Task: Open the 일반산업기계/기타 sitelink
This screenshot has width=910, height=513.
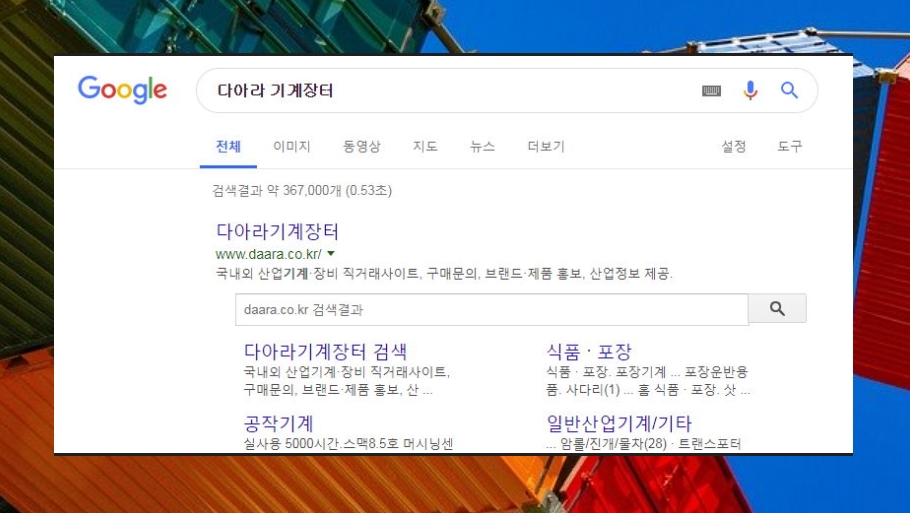Action: click(619, 423)
